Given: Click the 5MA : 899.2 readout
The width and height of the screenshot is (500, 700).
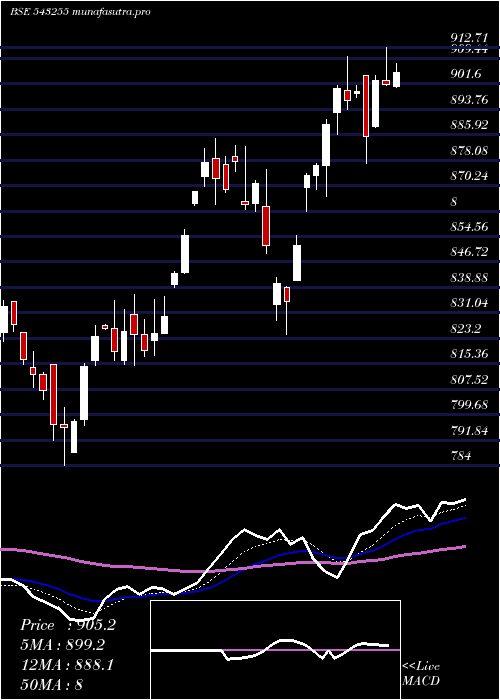Looking at the screenshot, I should pyautogui.click(x=62, y=645).
